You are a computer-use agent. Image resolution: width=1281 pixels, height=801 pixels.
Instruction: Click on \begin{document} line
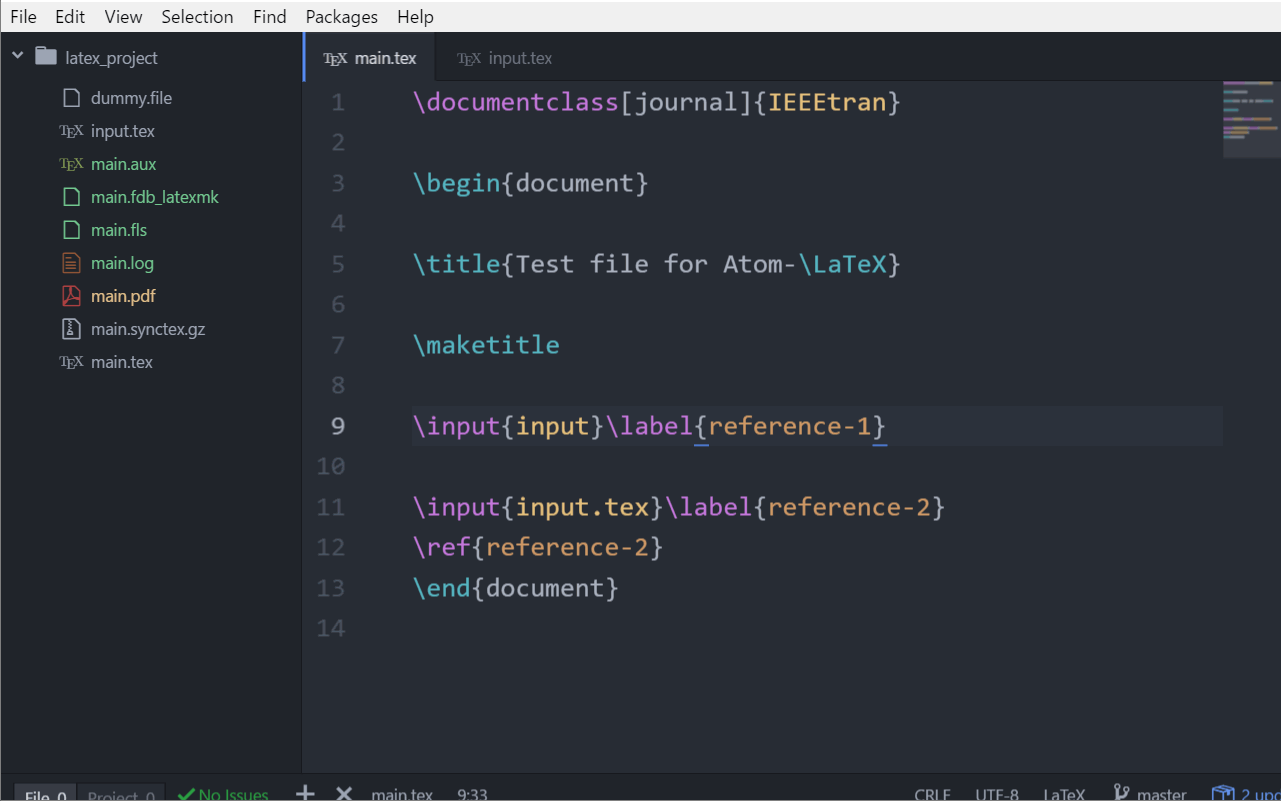click(530, 183)
